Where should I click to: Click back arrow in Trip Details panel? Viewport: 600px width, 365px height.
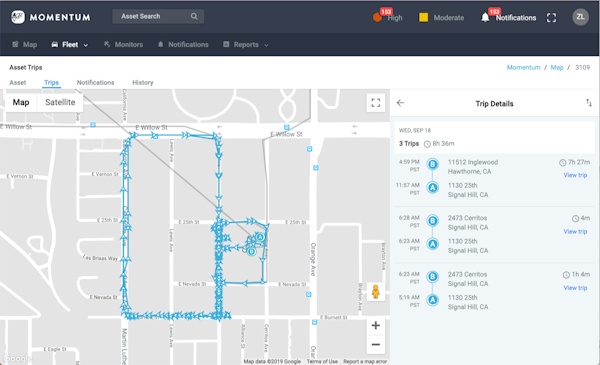tap(400, 103)
